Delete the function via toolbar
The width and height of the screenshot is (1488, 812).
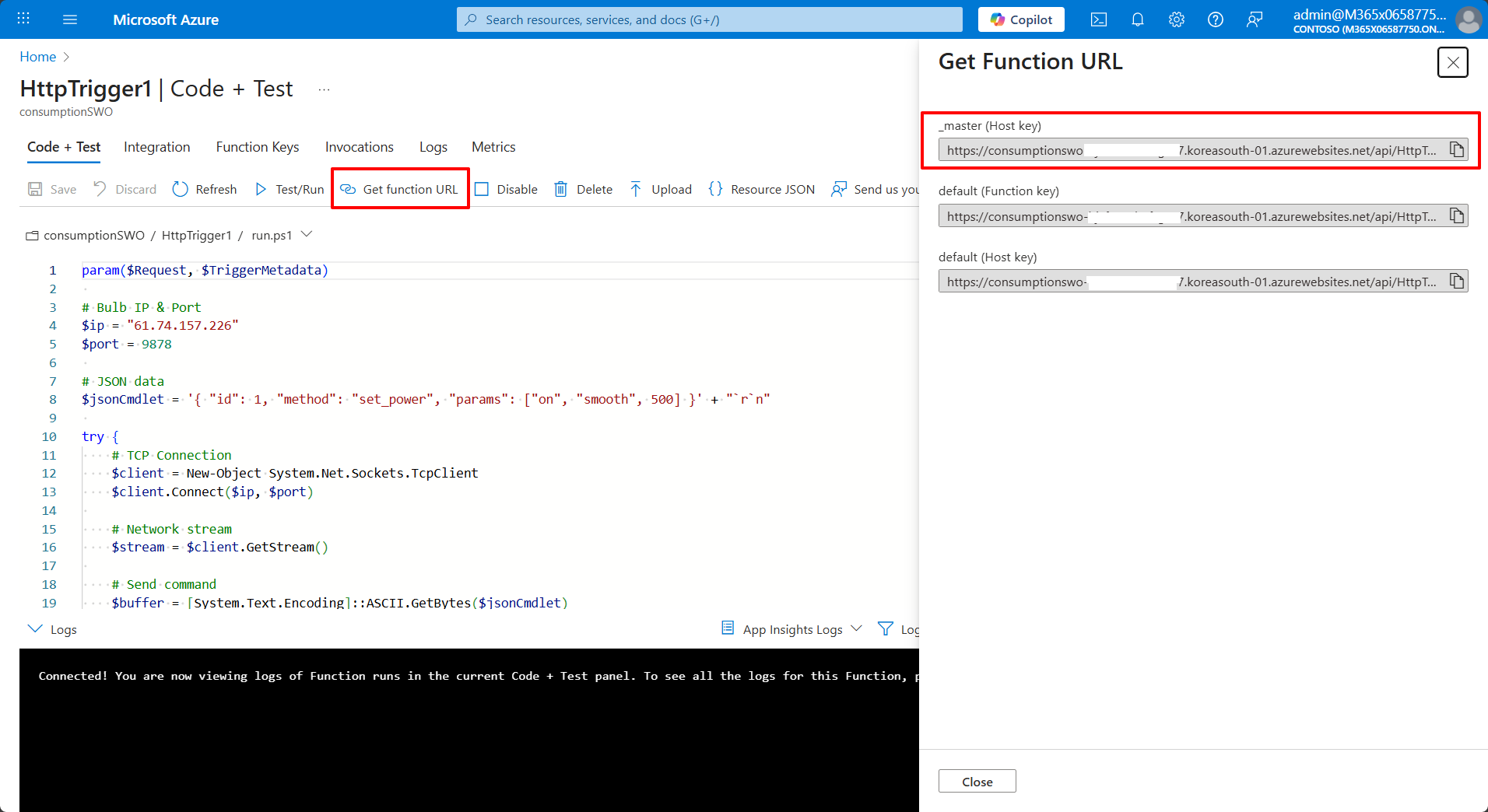(584, 189)
